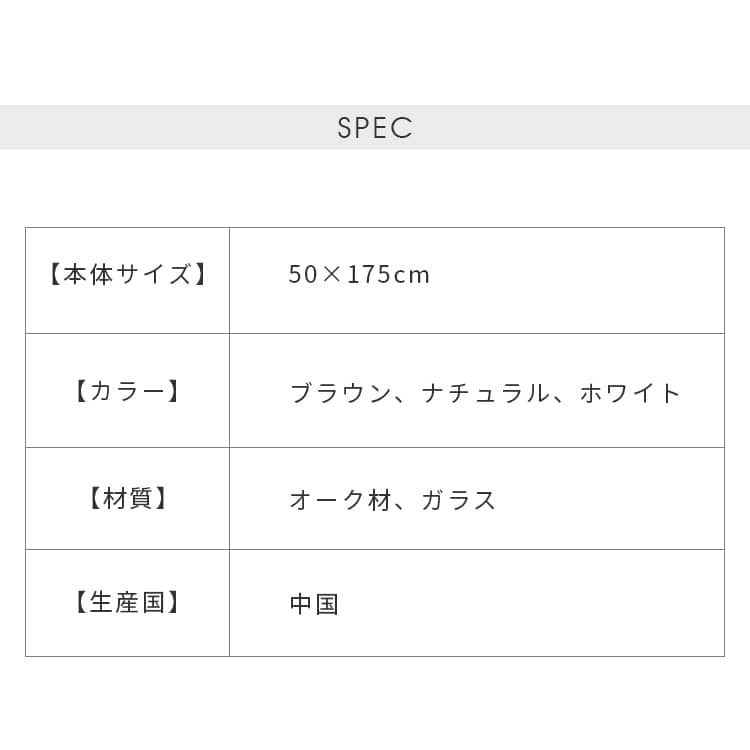Select the 【生産国】 label cell

(127, 603)
